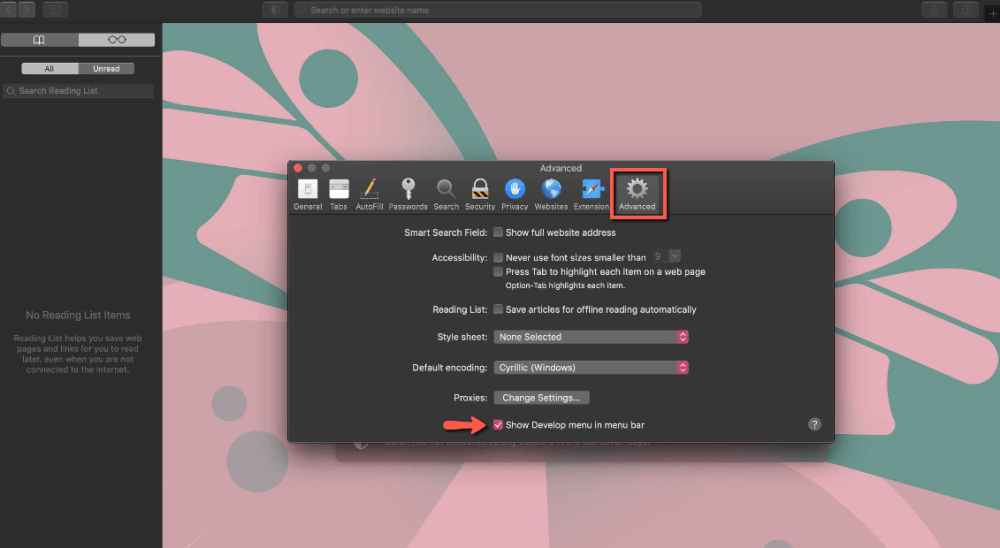Enable Never use font sizes smaller than

click(x=498, y=257)
